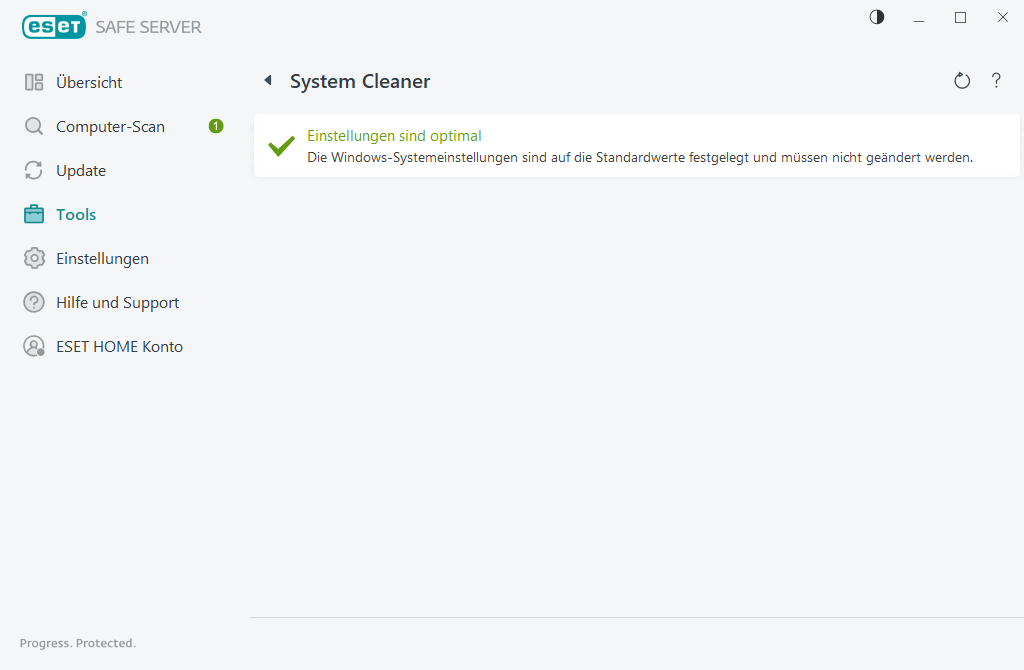Click the green checkmark status icon
Screen dimensions: 1024x670
pyautogui.click(x=281, y=146)
